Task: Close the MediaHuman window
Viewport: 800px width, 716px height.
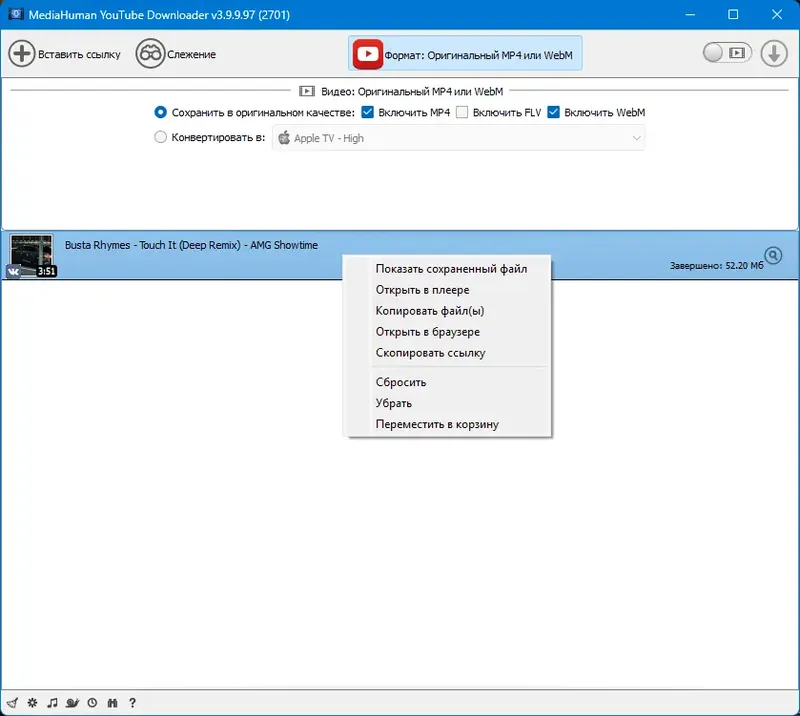Action: pyautogui.click(x=777, y=14)
